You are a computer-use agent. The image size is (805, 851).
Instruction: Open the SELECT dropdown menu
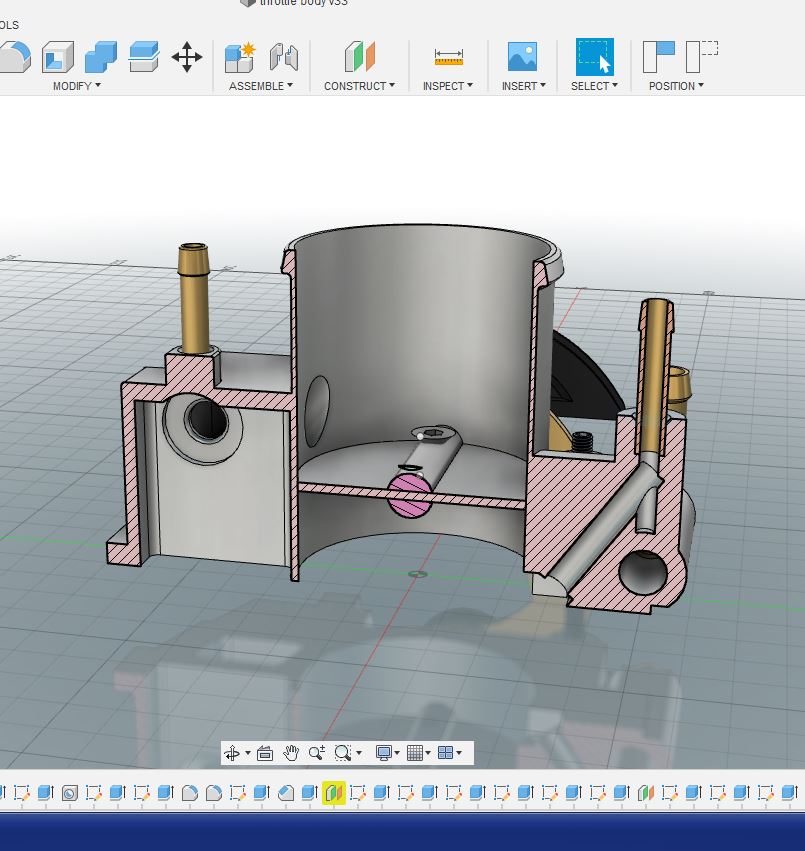[594, 86]
